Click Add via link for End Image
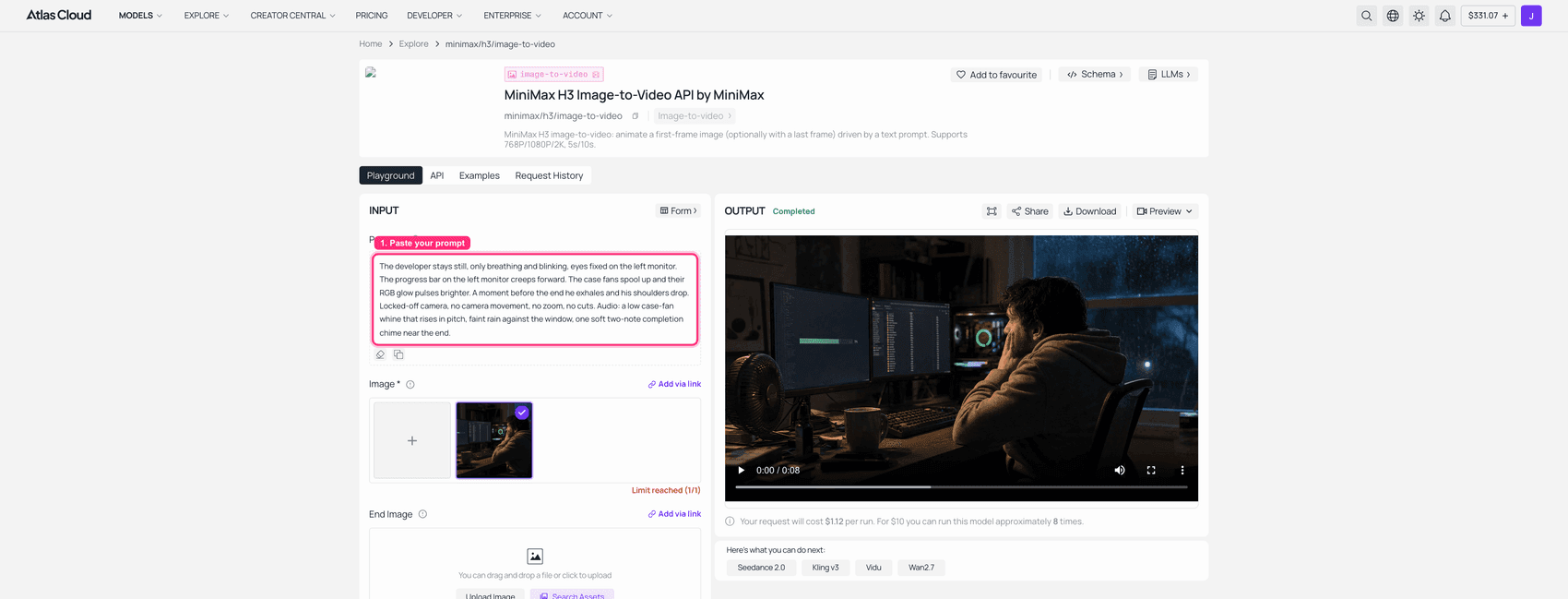 pos(674,514)
